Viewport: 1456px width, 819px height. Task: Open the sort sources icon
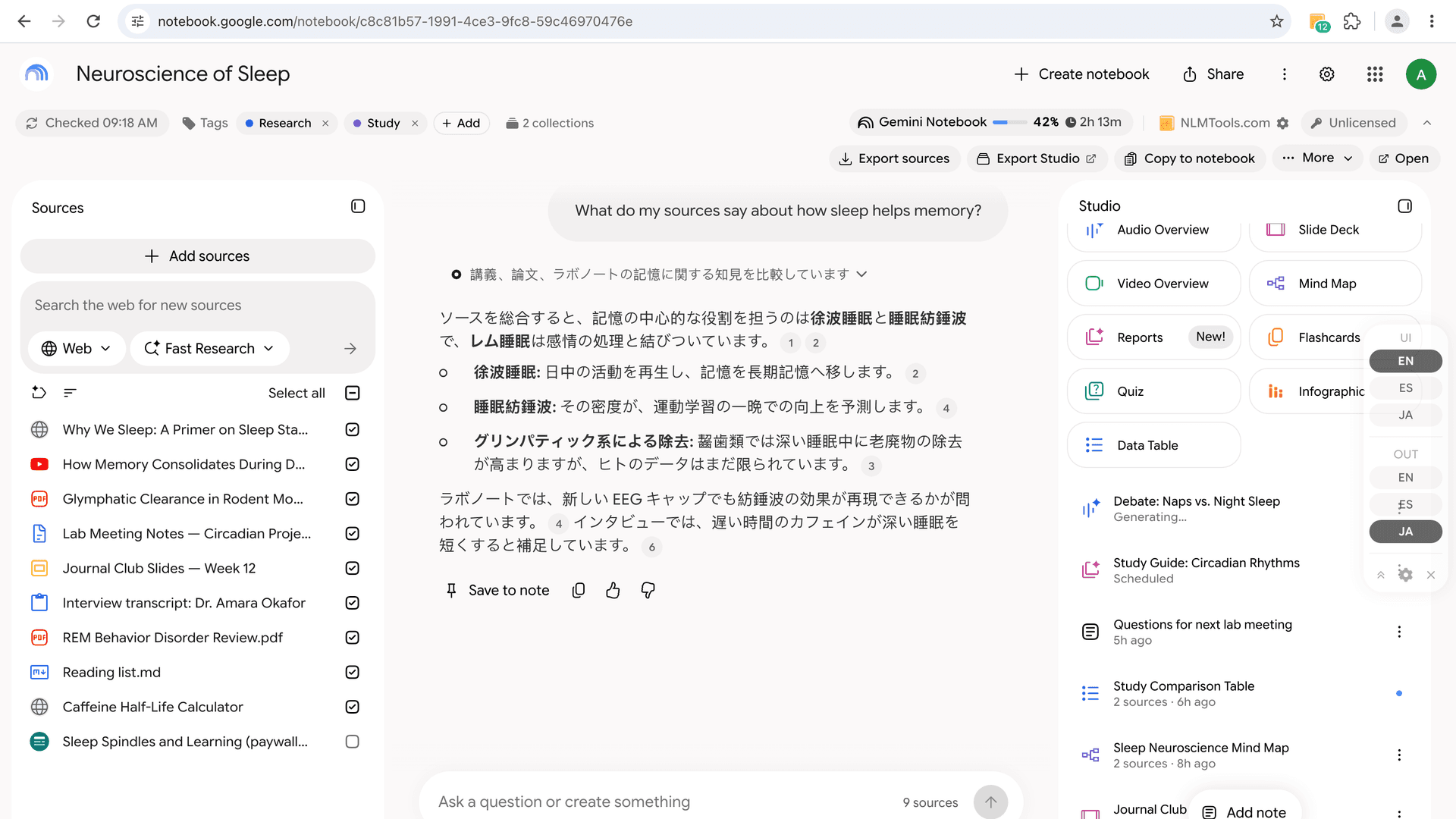(x=70, y=393)
